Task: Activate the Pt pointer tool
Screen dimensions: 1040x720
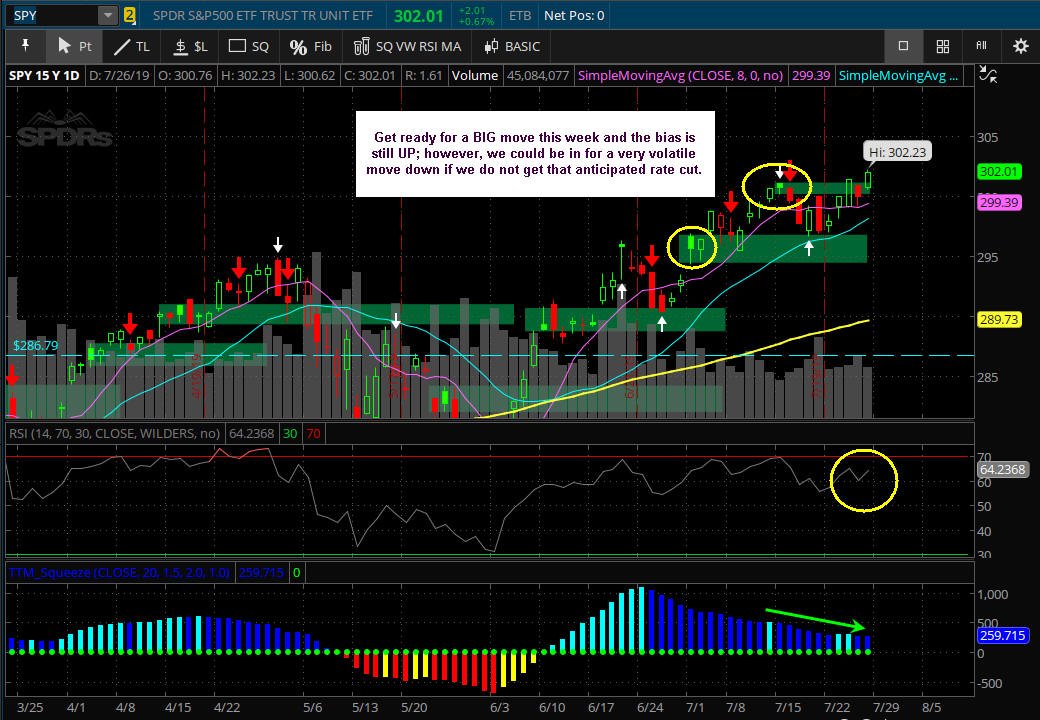Action: click(74, 46)
